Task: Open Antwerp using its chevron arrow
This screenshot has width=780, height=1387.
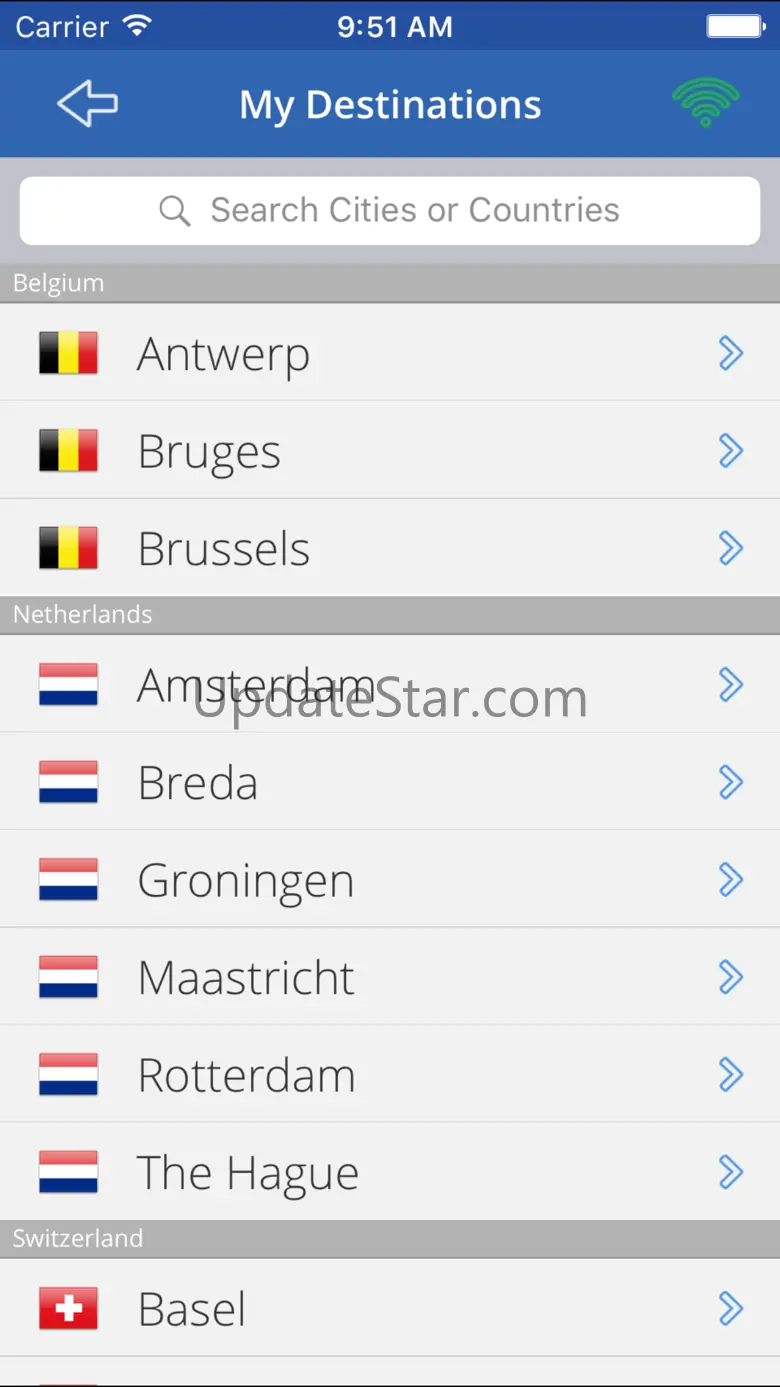Action: click(x=731, y=353)
